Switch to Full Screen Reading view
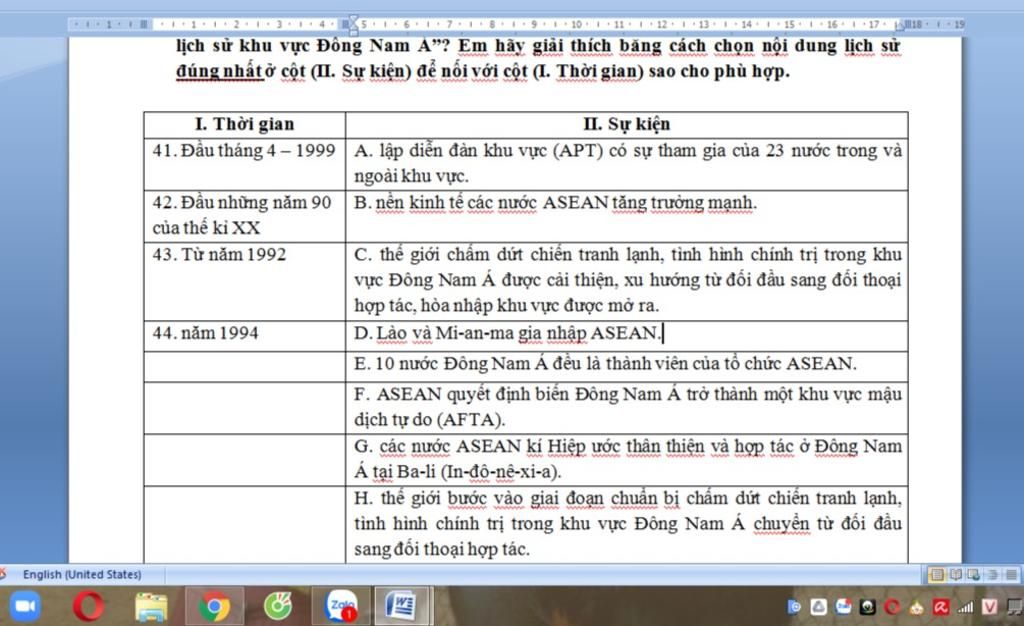This screenshot has width=1024, height=626. click(955, 574)
